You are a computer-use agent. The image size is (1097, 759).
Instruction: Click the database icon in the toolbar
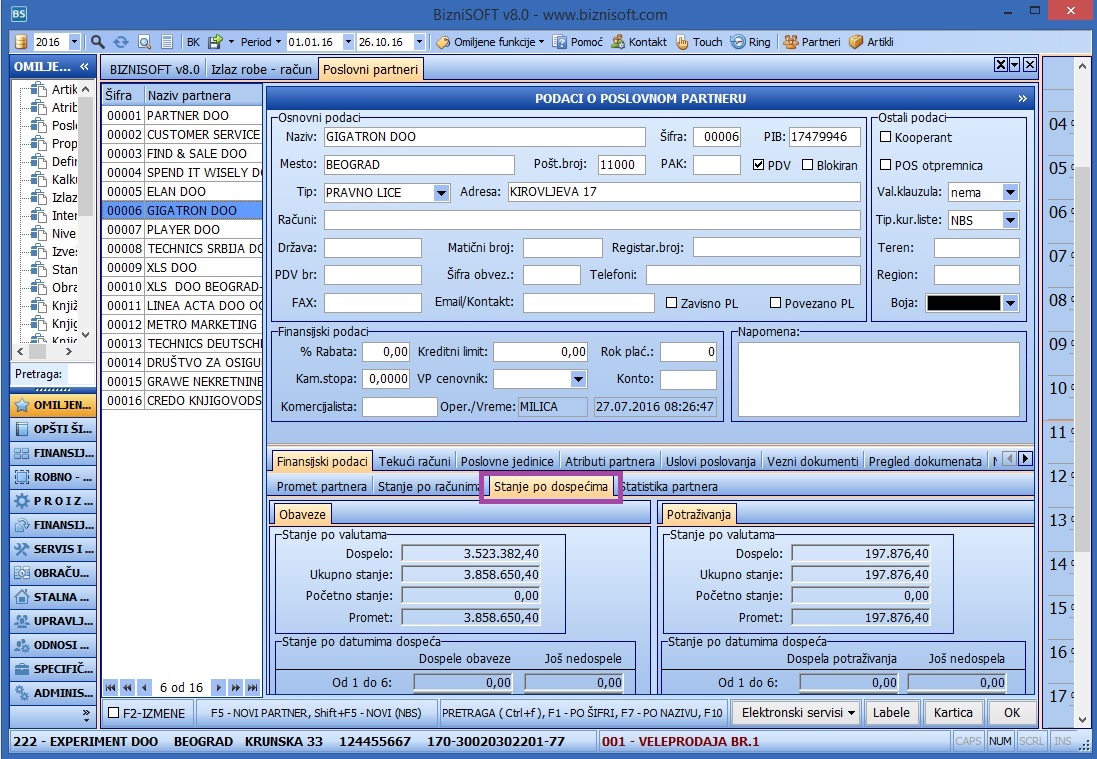[21, 42]
